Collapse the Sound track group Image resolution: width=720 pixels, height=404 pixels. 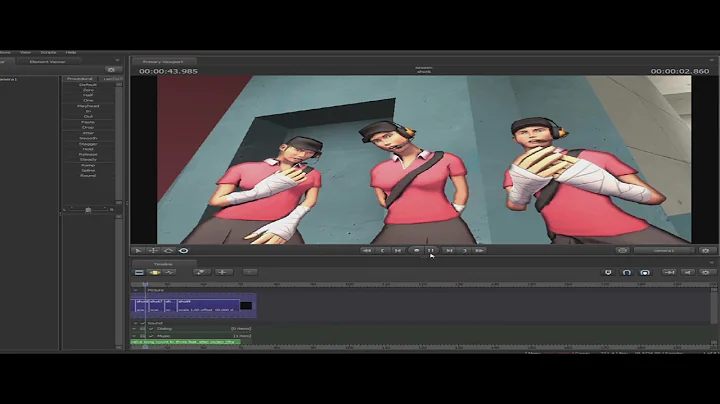[x=135, y=323]
